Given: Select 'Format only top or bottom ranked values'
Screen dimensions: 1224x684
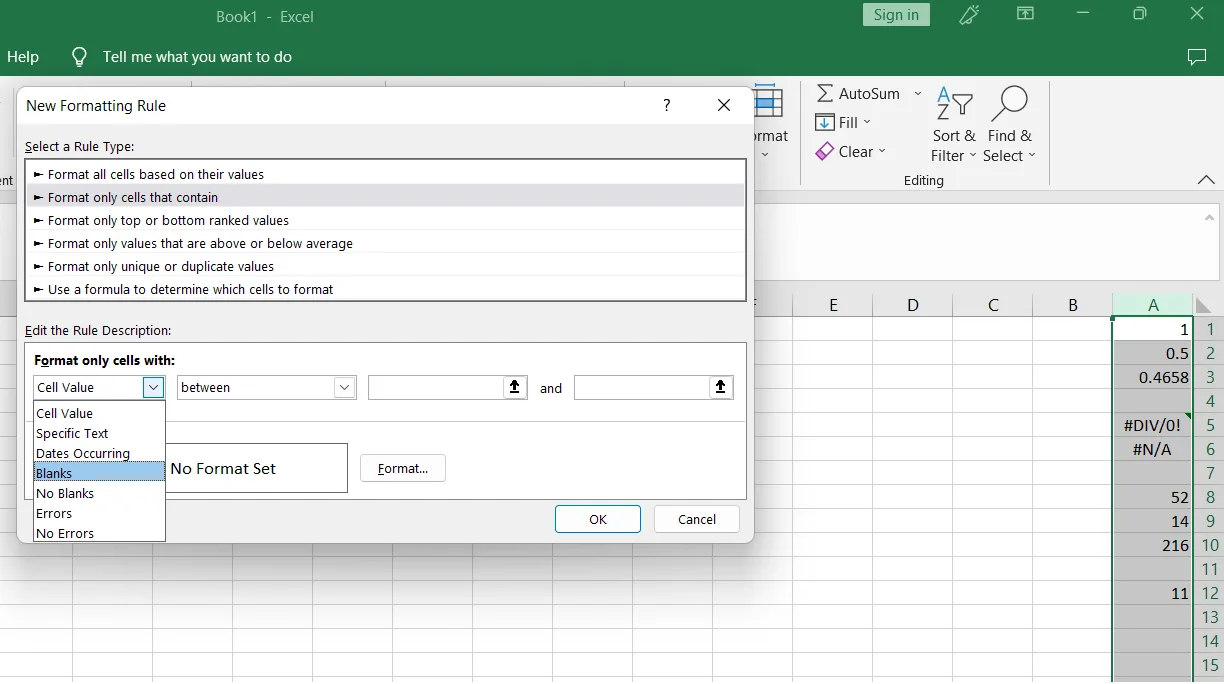Looking at the screenshot, I should 386,220.
